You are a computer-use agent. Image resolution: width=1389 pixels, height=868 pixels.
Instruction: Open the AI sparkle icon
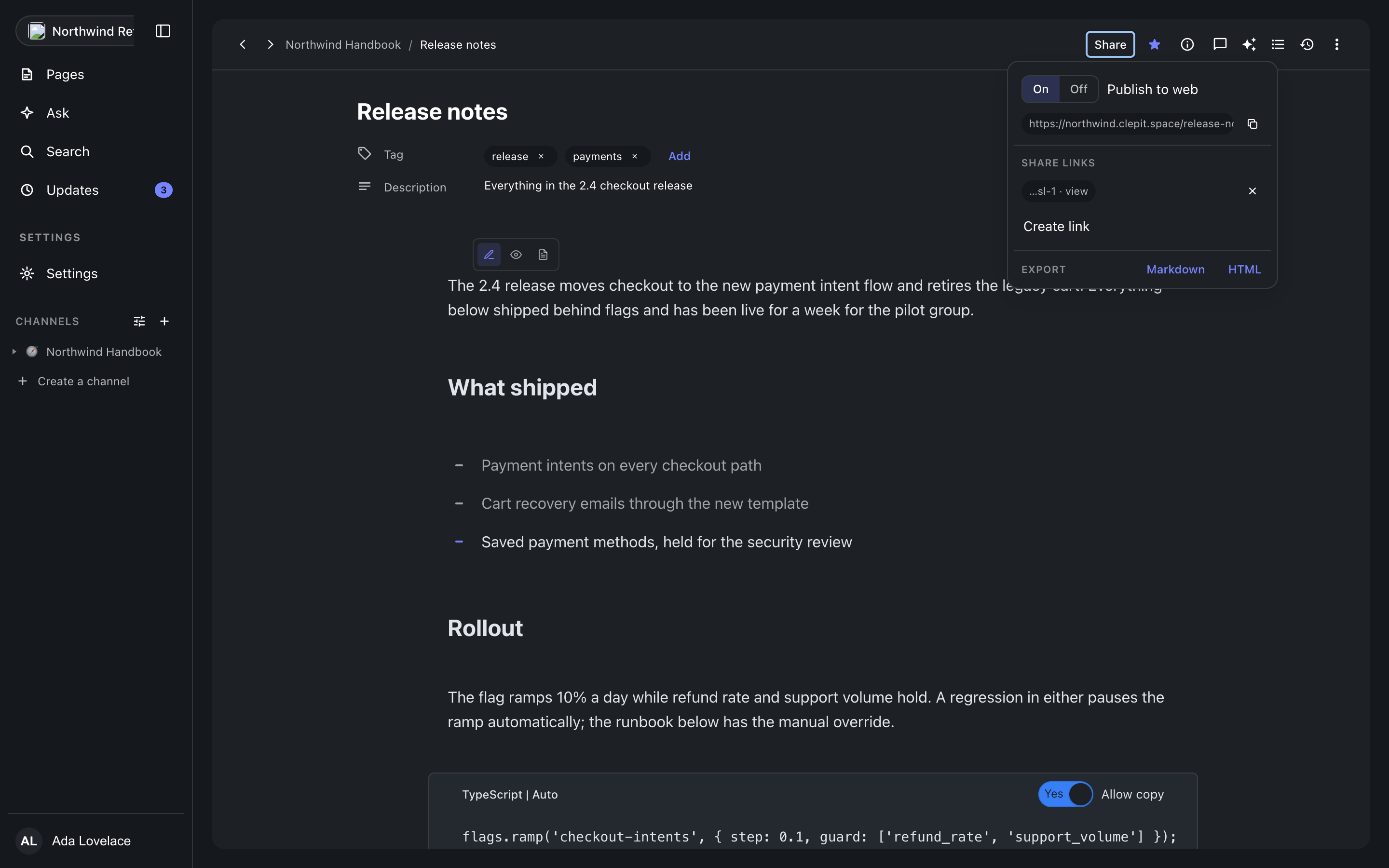tap(1249, 44)
